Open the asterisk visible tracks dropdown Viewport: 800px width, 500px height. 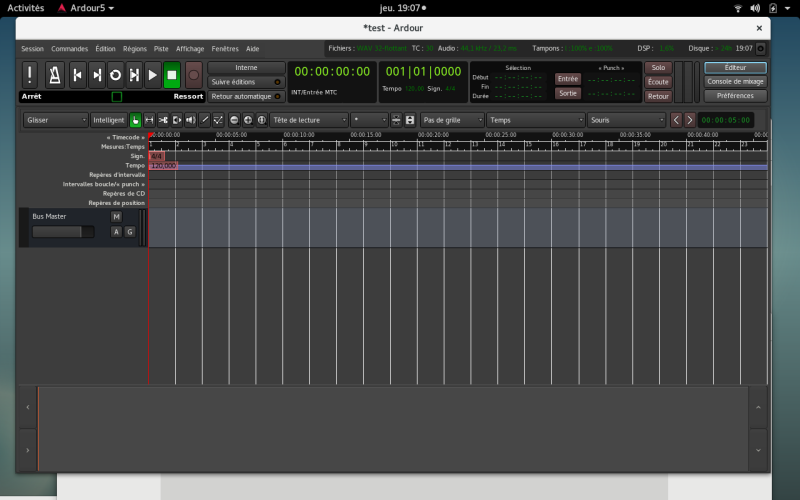pos(369,120)
